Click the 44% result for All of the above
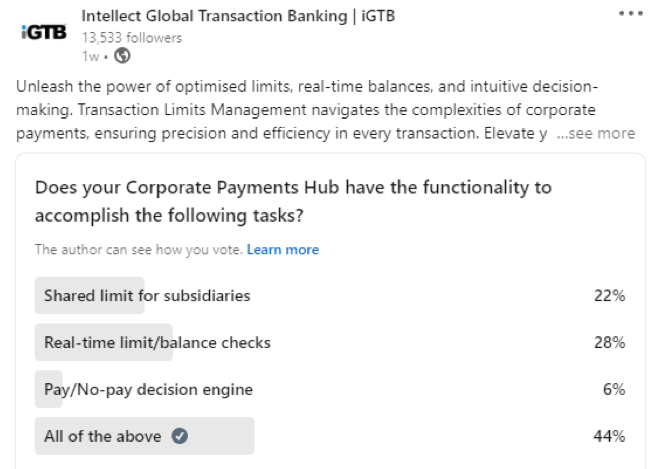 [x=609, y=436]
